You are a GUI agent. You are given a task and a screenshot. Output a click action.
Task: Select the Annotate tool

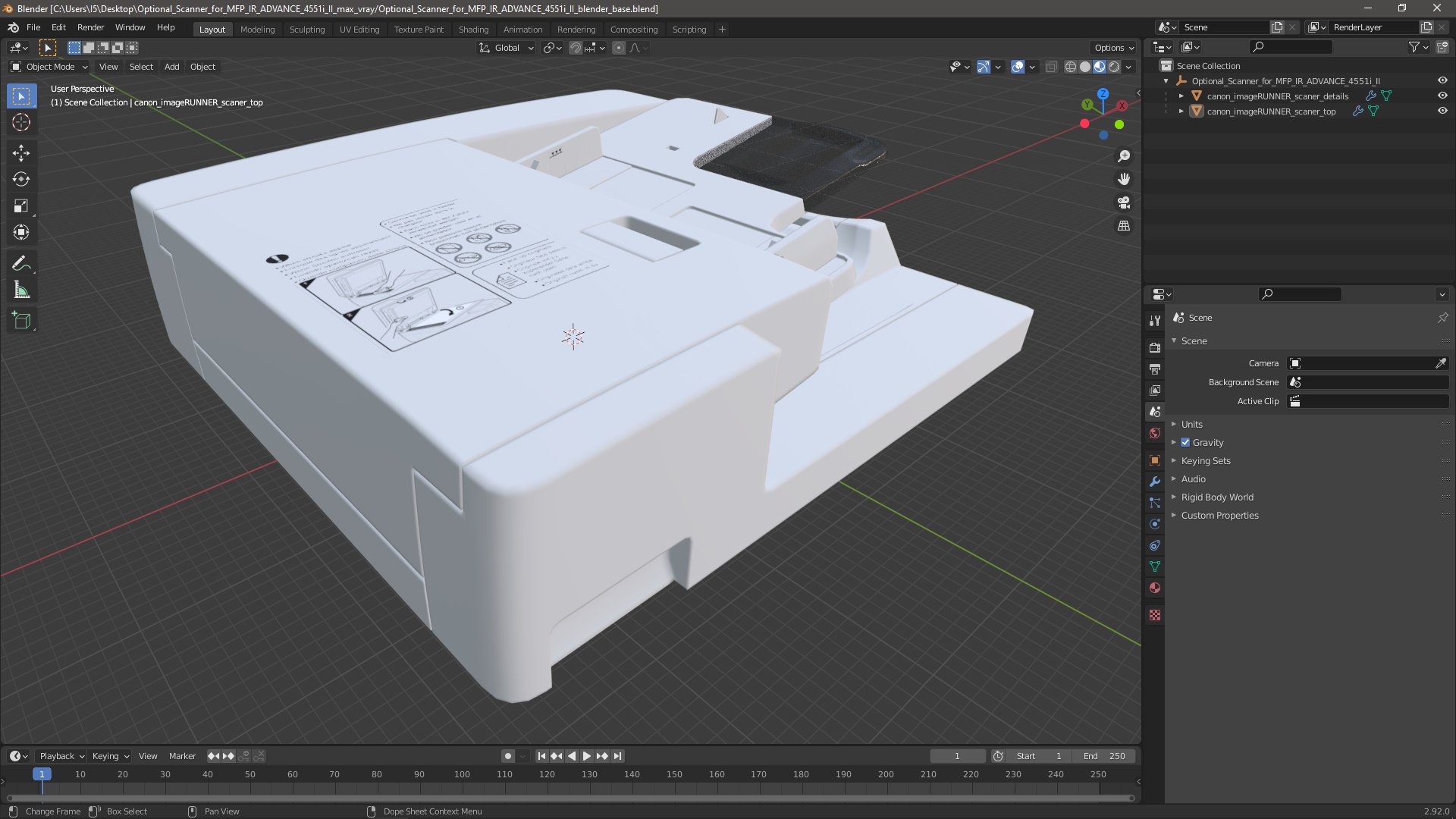[21, 263]
